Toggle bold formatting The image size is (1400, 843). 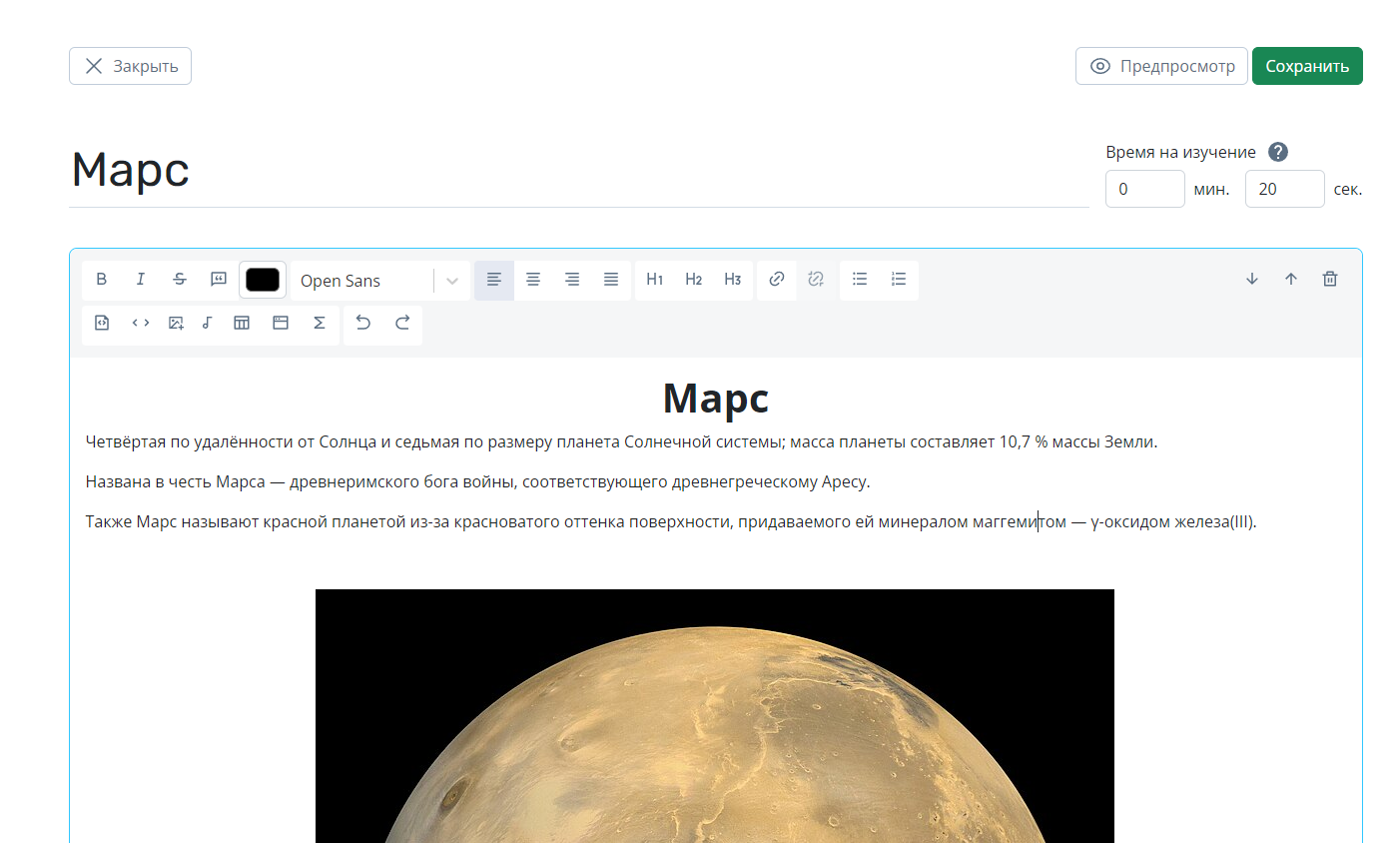(x=101, y=280)
